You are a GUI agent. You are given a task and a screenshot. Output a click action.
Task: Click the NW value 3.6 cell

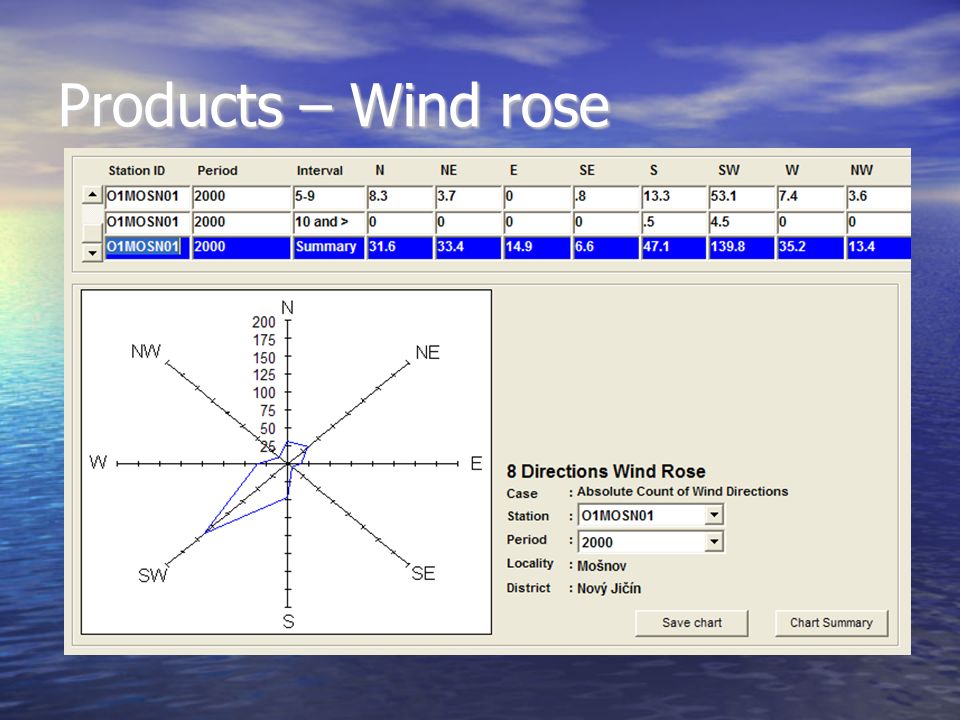click(x=879, y=197)
